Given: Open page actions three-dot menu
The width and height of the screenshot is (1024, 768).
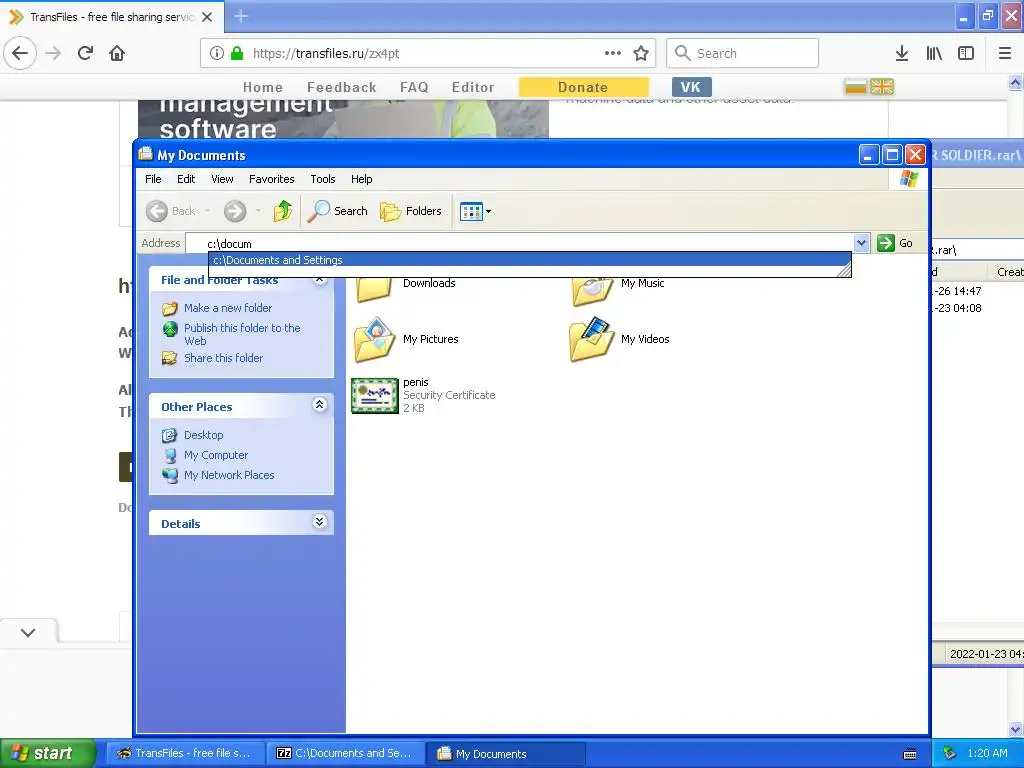Looking at the screenshot, I should tap(613, 53).
